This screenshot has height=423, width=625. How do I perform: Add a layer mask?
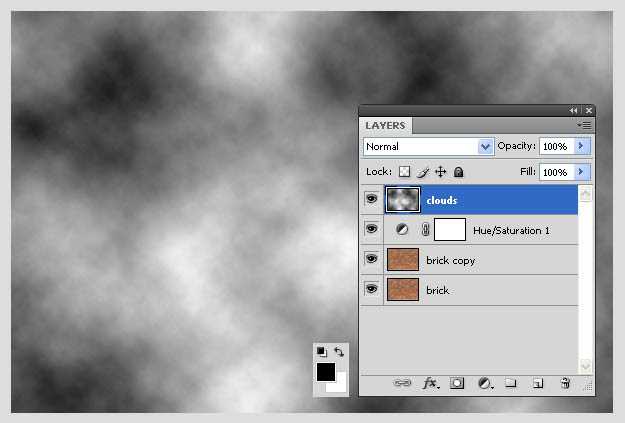(457, 383)
